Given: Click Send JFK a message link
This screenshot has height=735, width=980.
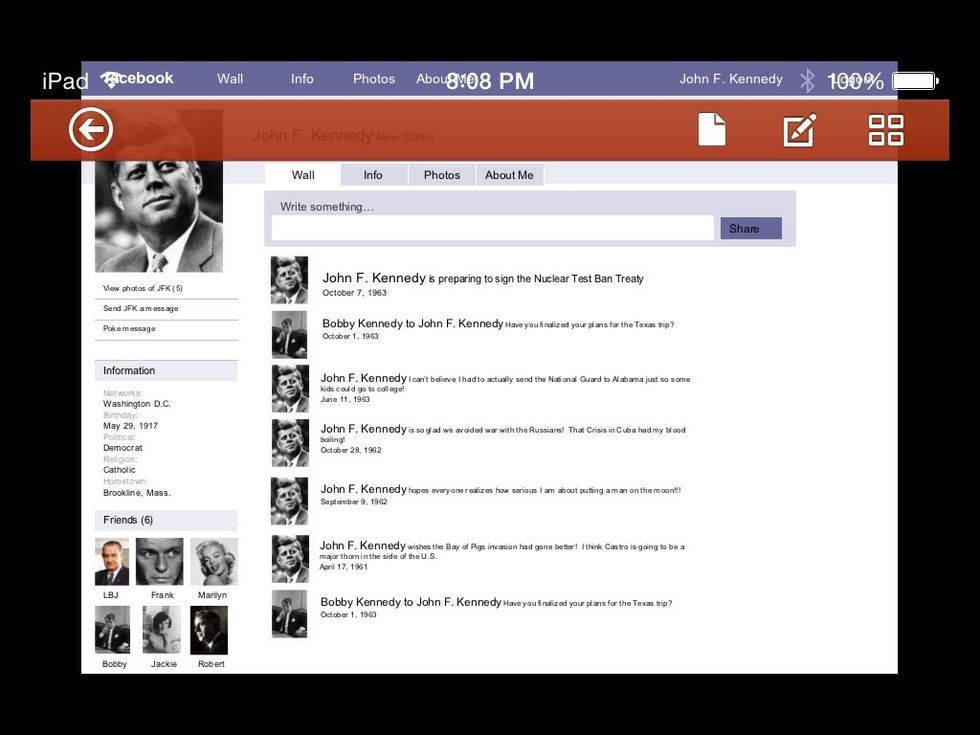Looking at the screenshot, I should [x=141, y=308].
